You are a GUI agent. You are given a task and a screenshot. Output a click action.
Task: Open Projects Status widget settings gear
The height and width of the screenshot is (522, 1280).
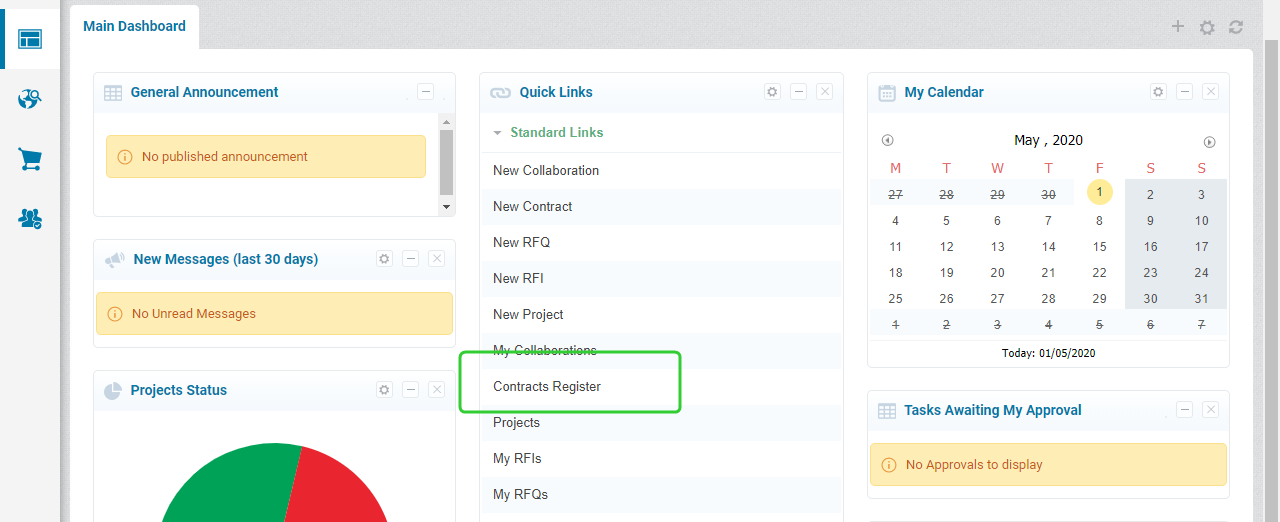click(x=384, y=390)
